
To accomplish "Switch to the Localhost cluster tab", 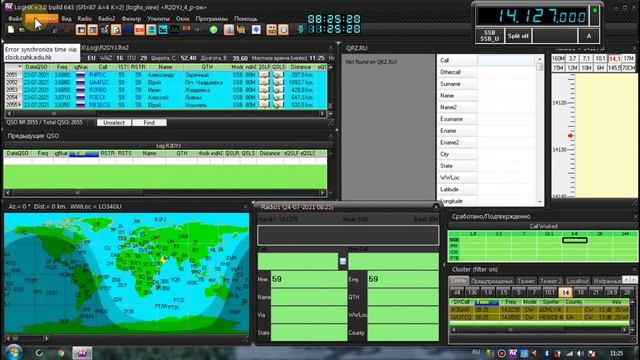I will pyautogui.click(x=578, y=281).
